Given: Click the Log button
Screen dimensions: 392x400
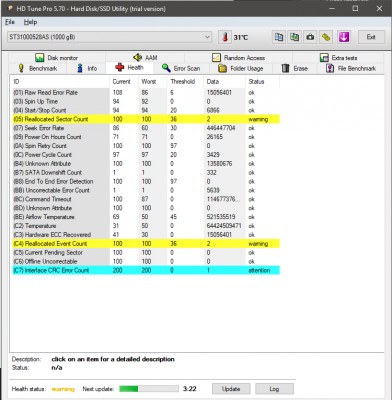Looking at the screenshot, I should [274, 389].
